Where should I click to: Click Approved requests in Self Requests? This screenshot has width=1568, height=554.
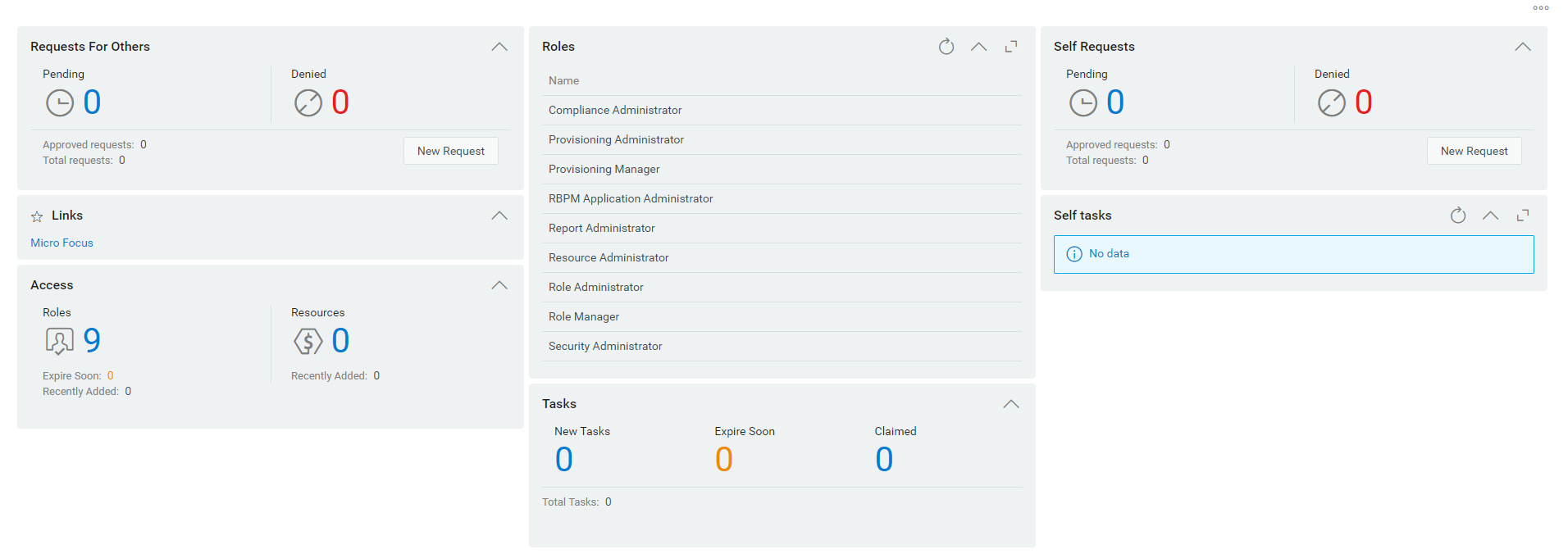pyautogui.click(x=1111, y=145)
